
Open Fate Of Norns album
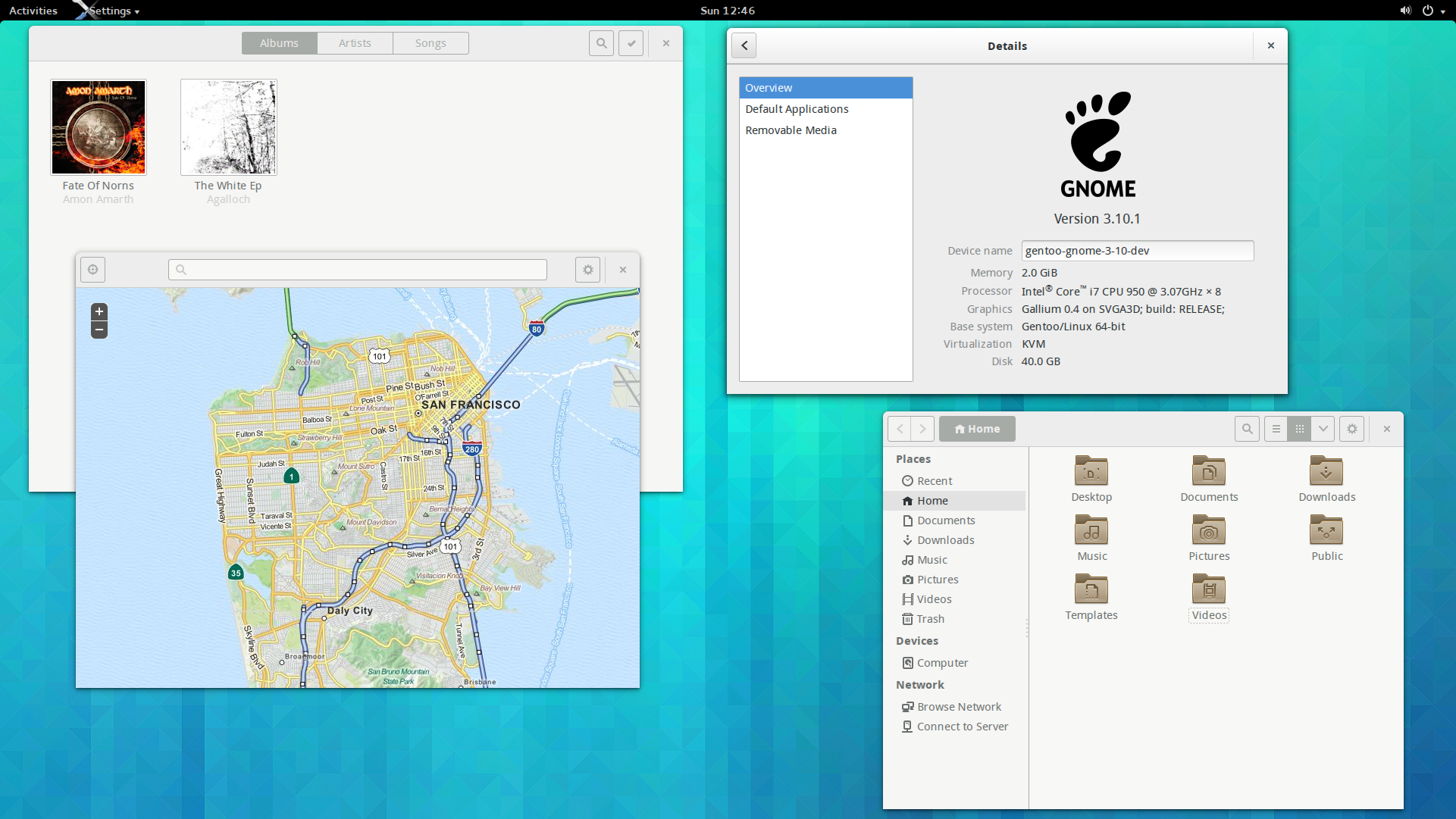pyautogui.click(x=99, y=127)
